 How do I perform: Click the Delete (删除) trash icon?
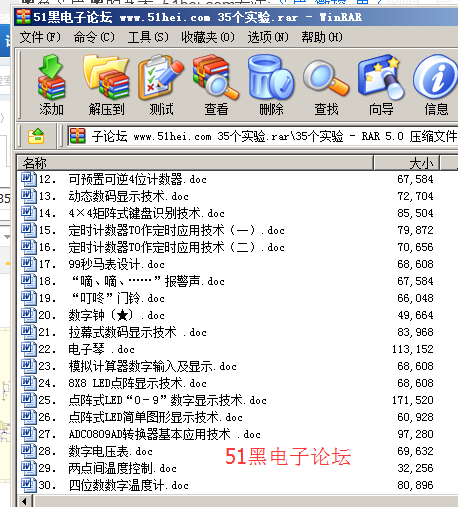(271, 77)
